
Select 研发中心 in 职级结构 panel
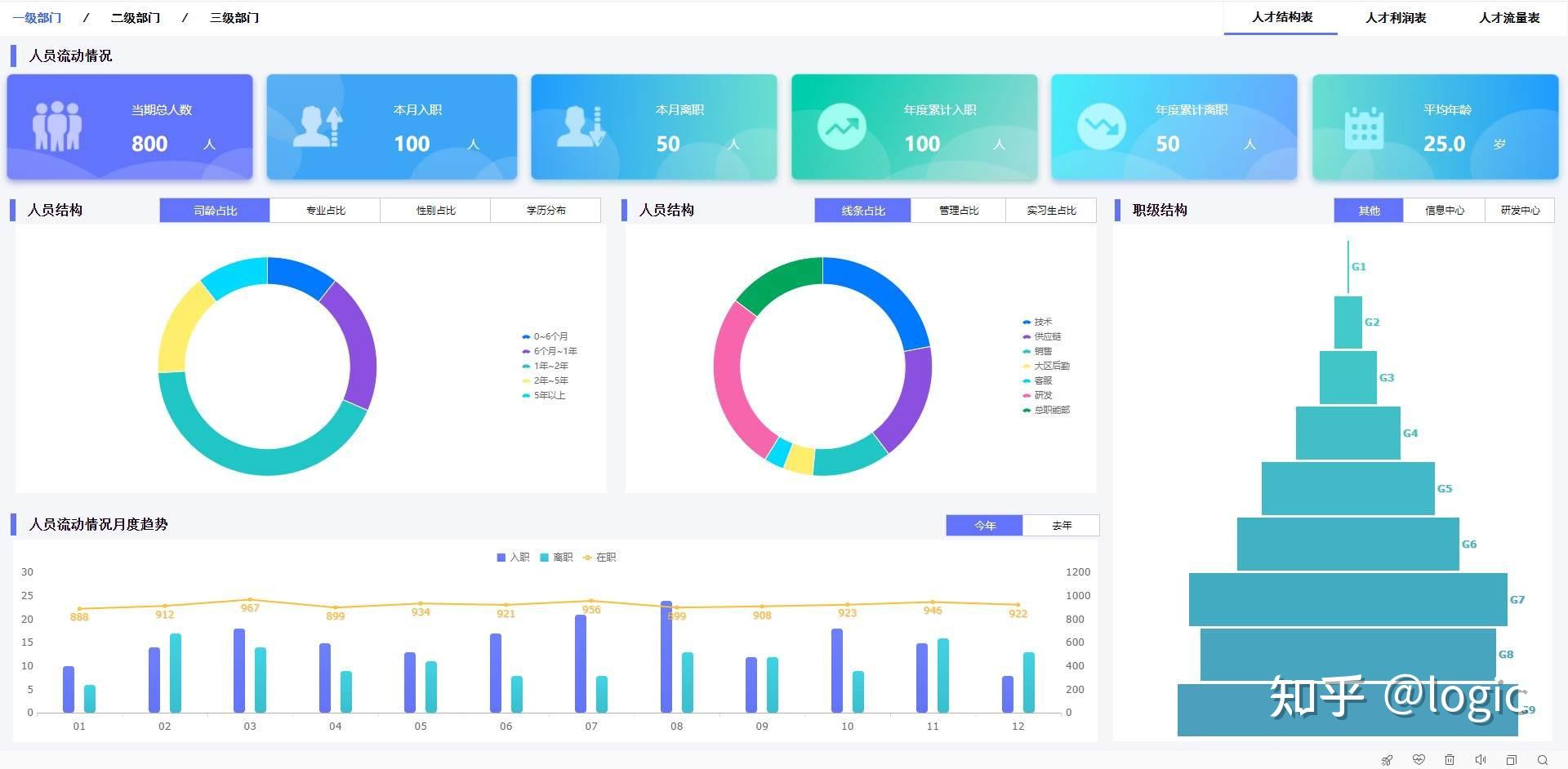[x=1520, y=211]
